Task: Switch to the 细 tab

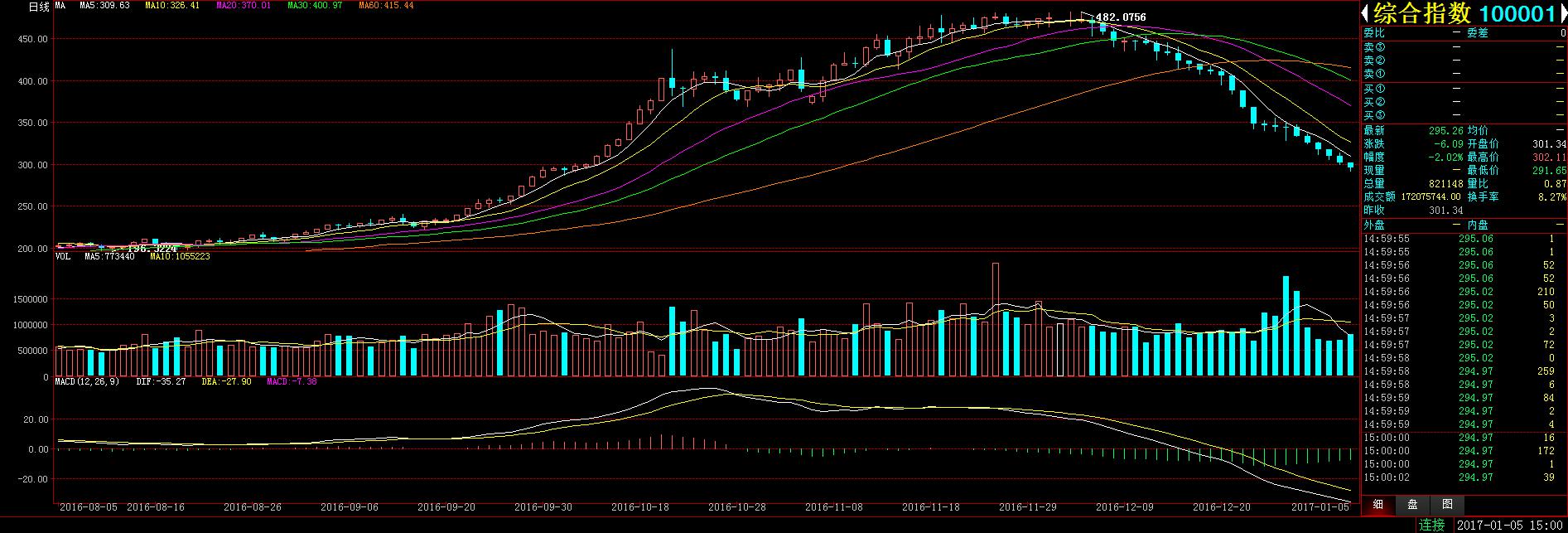Action: 1378,504
